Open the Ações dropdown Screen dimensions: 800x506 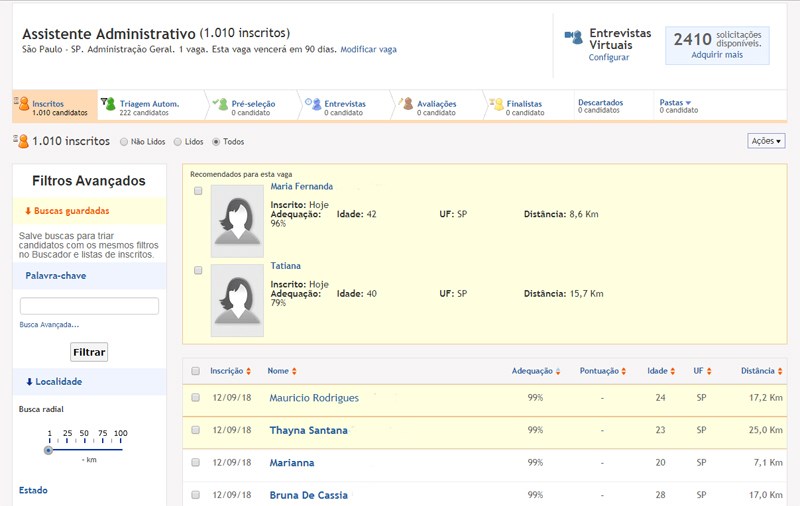tap(766, 141)
